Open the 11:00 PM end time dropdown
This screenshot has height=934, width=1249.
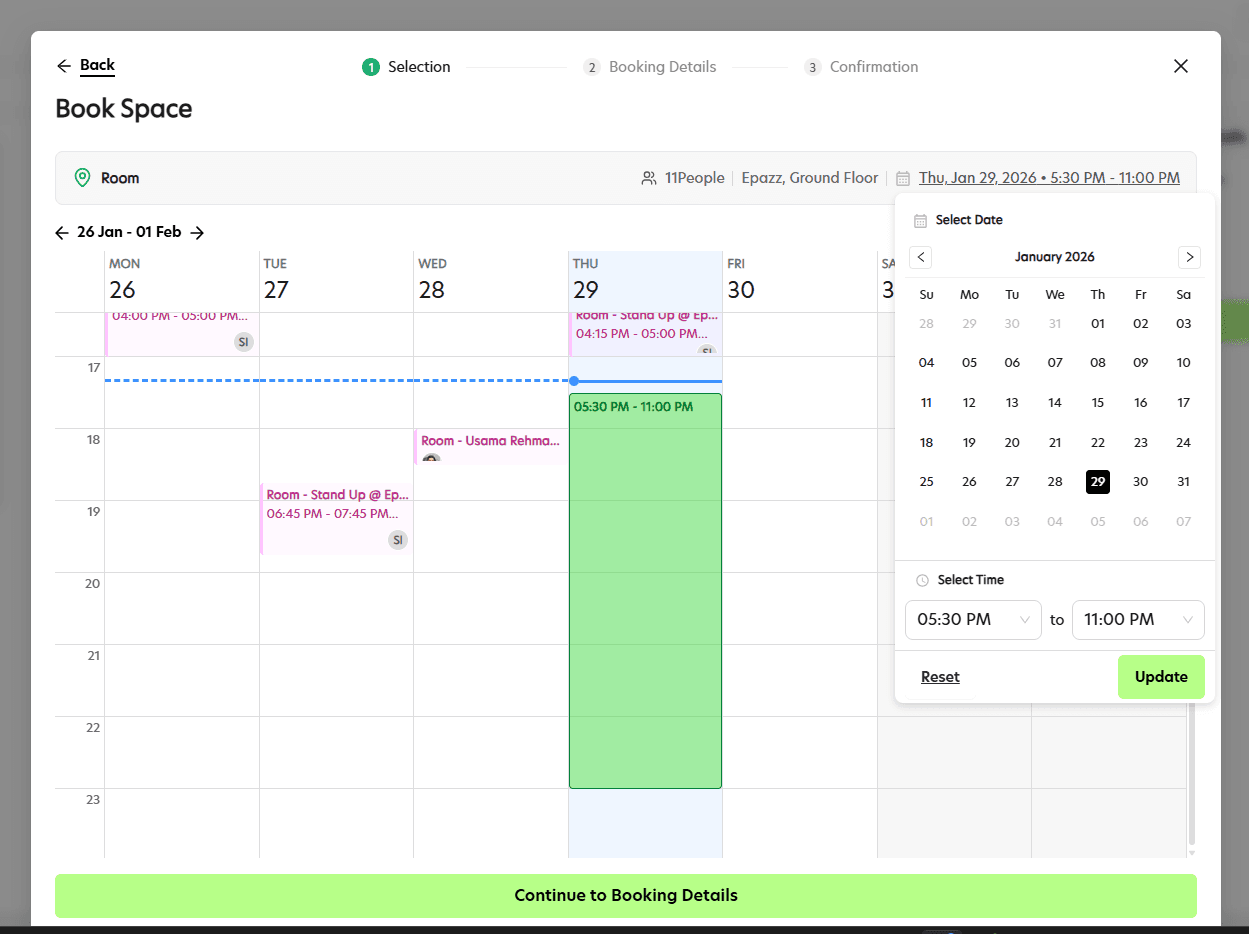pyautogui.click(x=1138, y=620)
